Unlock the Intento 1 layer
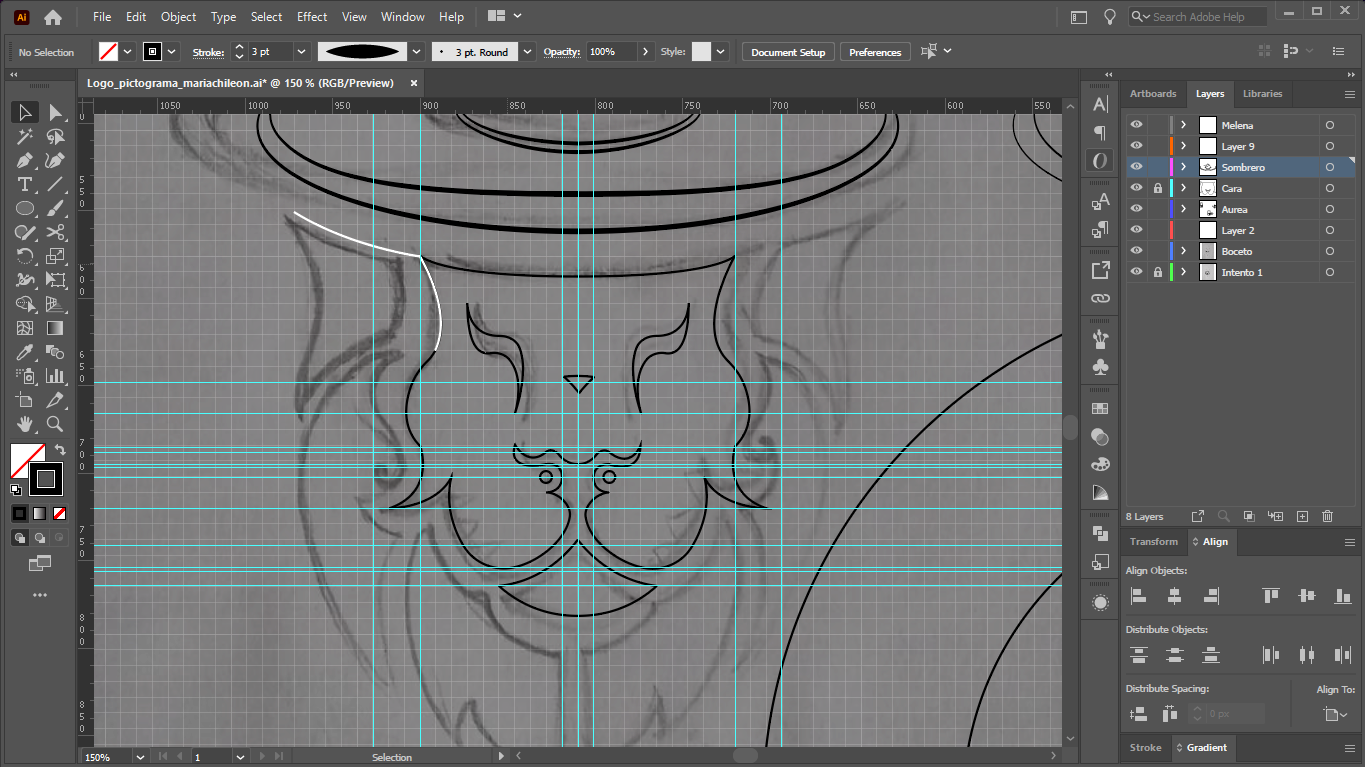 pyautogui.click(x=1157, y=272)
